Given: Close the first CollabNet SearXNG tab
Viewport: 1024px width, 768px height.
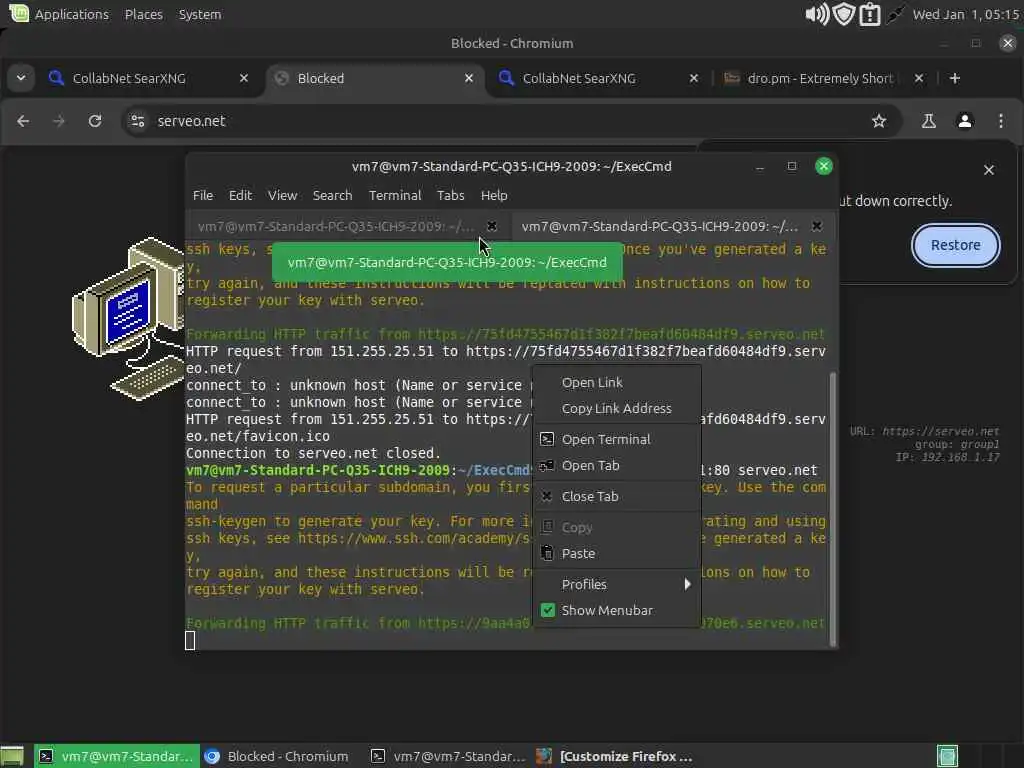Looking at the screenshot, I should pos(244,78).
